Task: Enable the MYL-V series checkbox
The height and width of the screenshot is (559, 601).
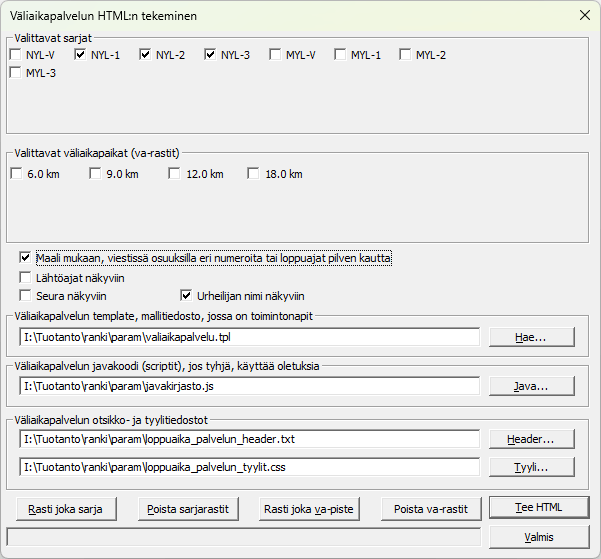Action: click(276, 55)
